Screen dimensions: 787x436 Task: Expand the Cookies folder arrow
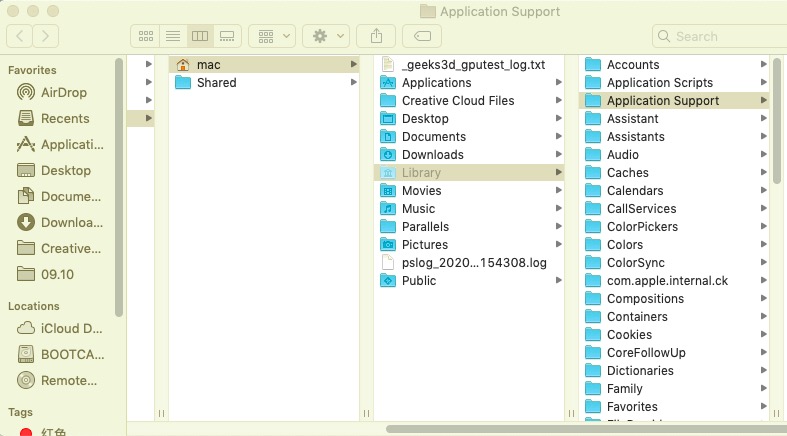click(x=763, y=334)
